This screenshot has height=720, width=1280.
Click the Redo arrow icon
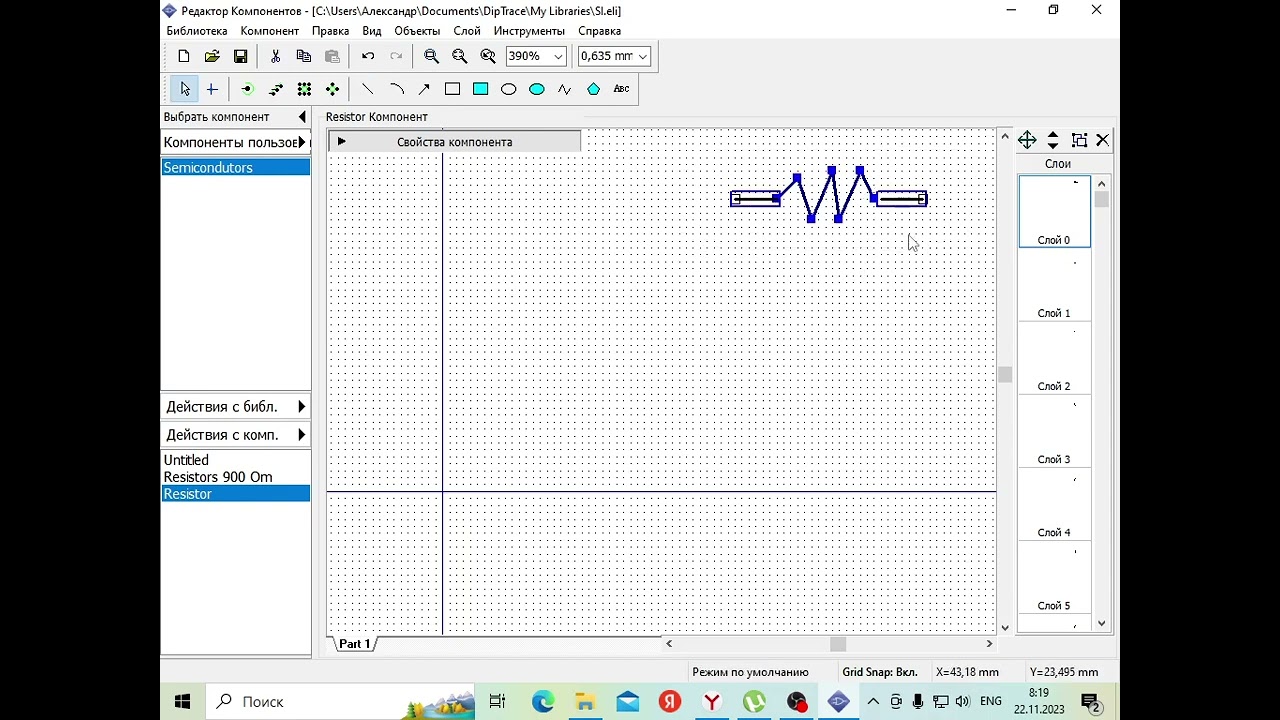[x=396, y=57]
